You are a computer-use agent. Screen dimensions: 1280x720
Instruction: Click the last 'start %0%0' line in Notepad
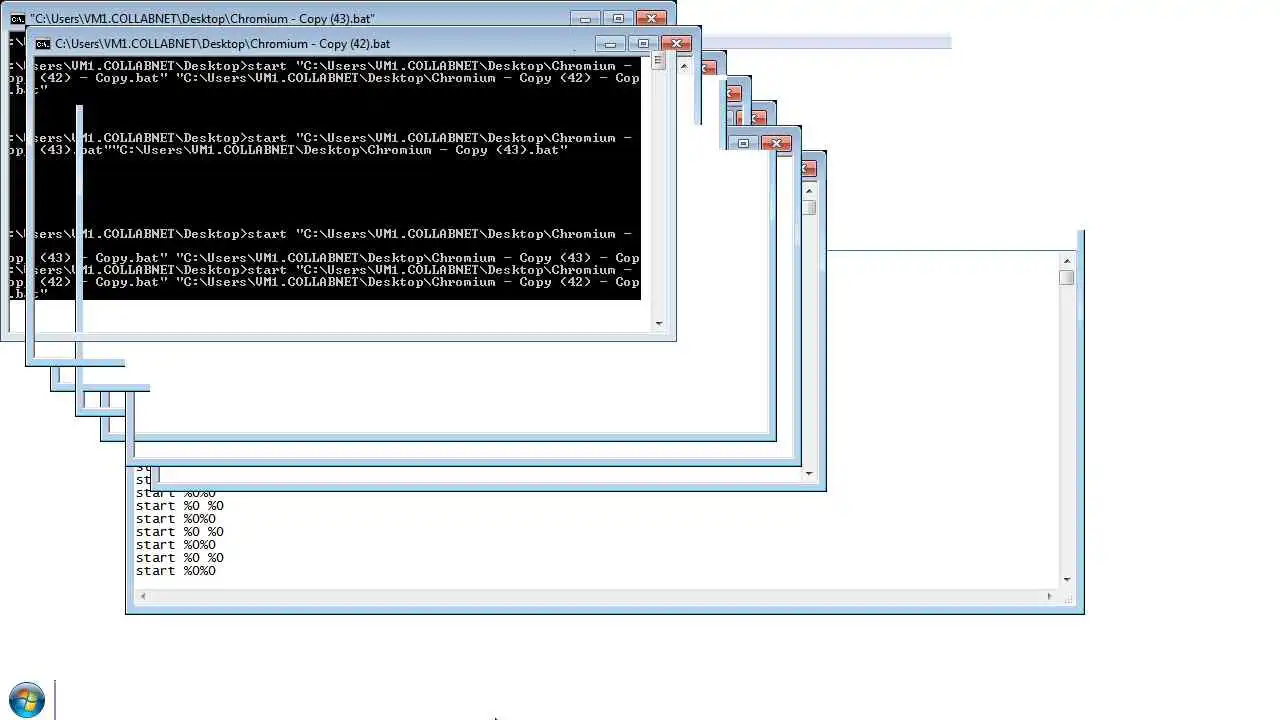click(x=176, y=571)
